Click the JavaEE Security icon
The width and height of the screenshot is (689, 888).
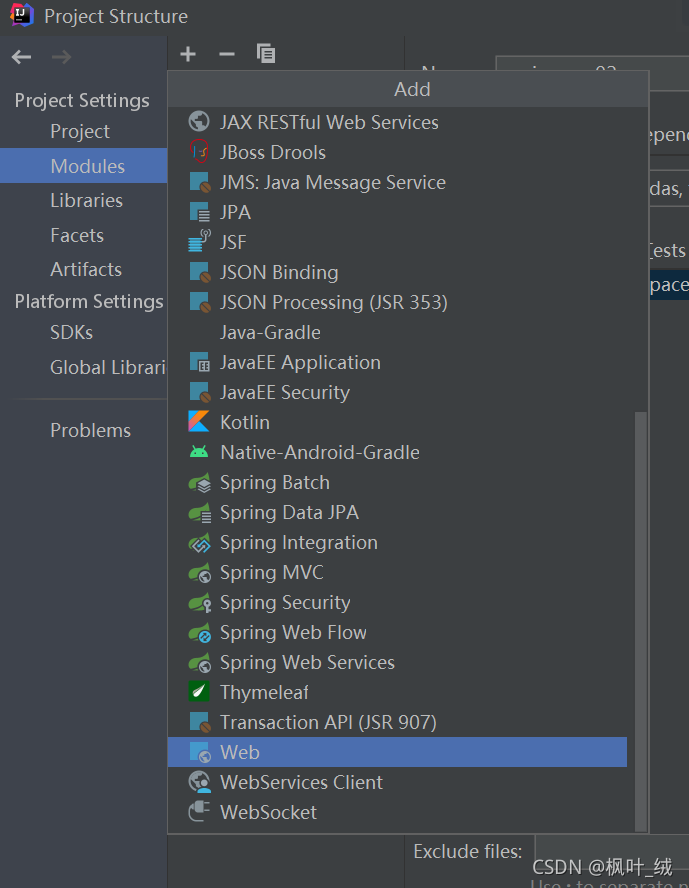(x=199, y=392)
